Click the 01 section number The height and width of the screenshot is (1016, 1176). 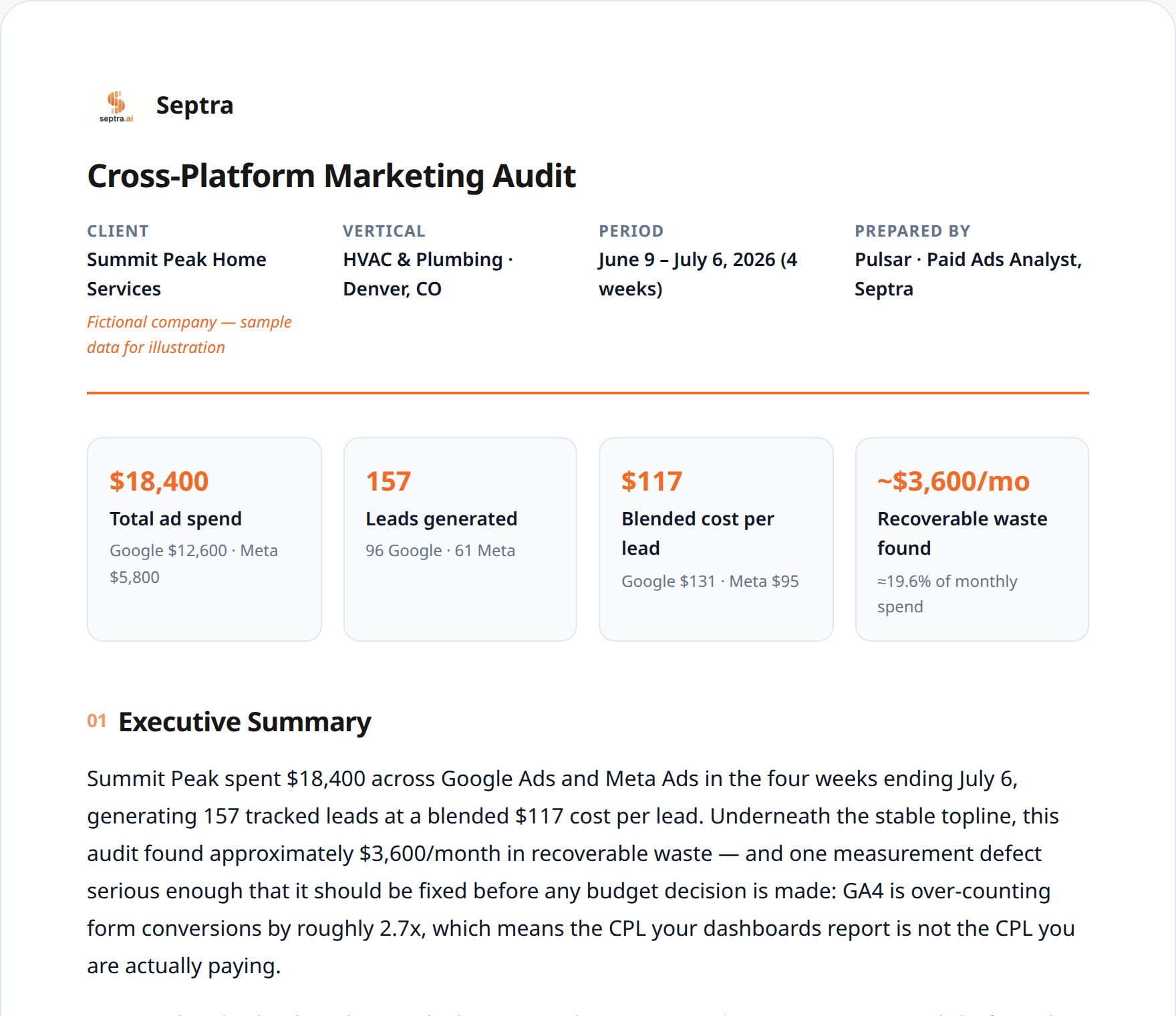coord(97,721)
